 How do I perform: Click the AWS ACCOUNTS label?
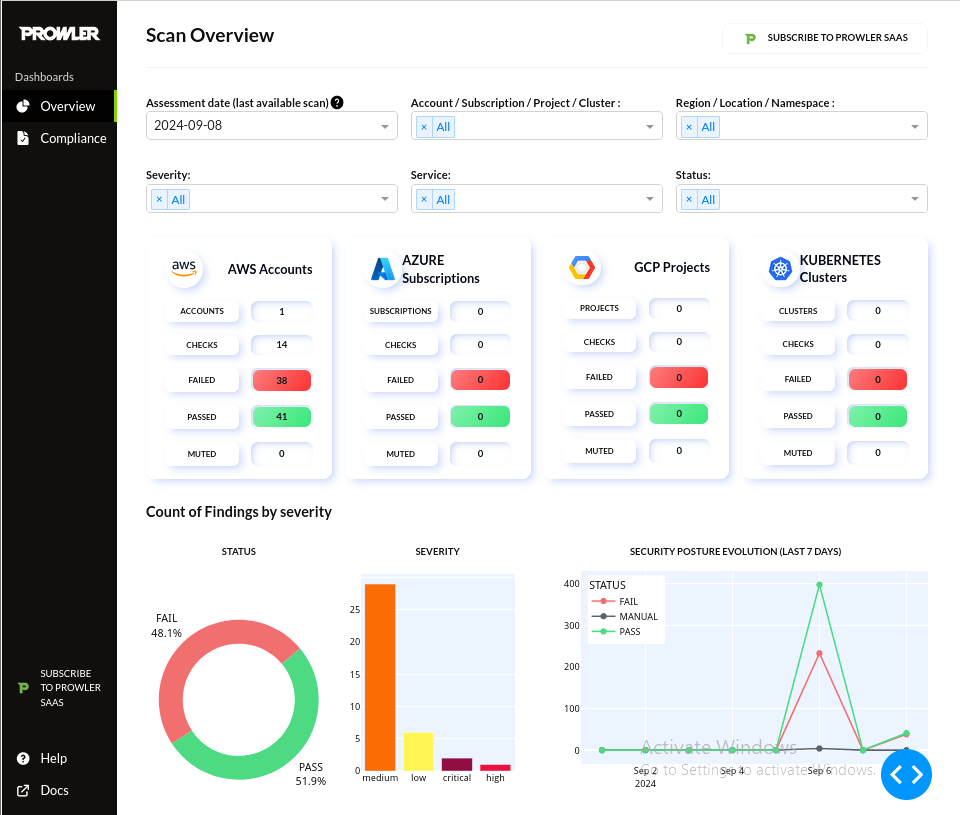pyautogui.click(x=201, y=311)
